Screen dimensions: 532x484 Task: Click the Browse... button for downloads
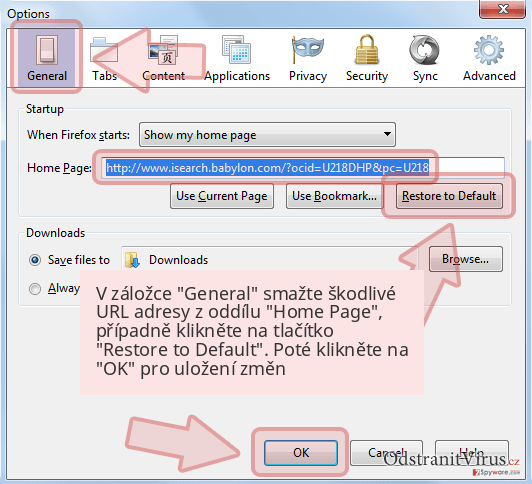click(x=466, y=259)
